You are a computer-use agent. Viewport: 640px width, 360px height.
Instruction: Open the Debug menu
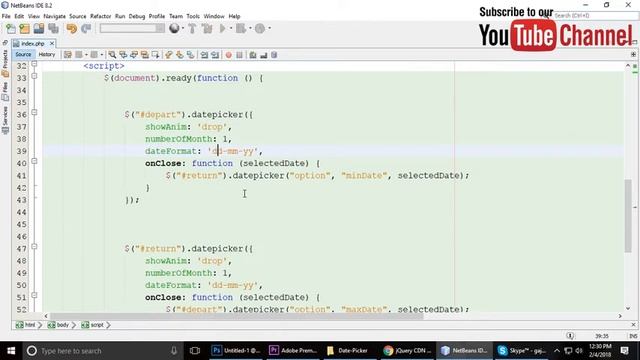click(137, 16)
